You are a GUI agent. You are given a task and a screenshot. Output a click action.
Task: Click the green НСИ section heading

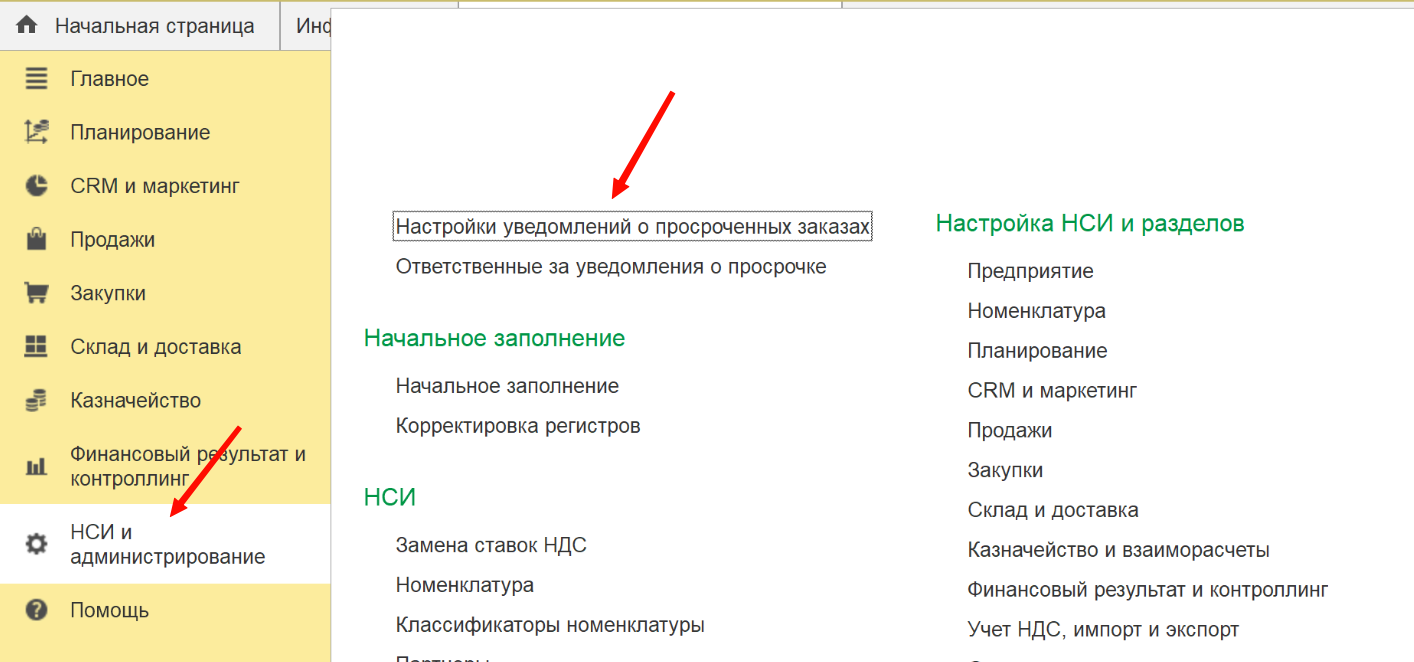click(390, 497)
